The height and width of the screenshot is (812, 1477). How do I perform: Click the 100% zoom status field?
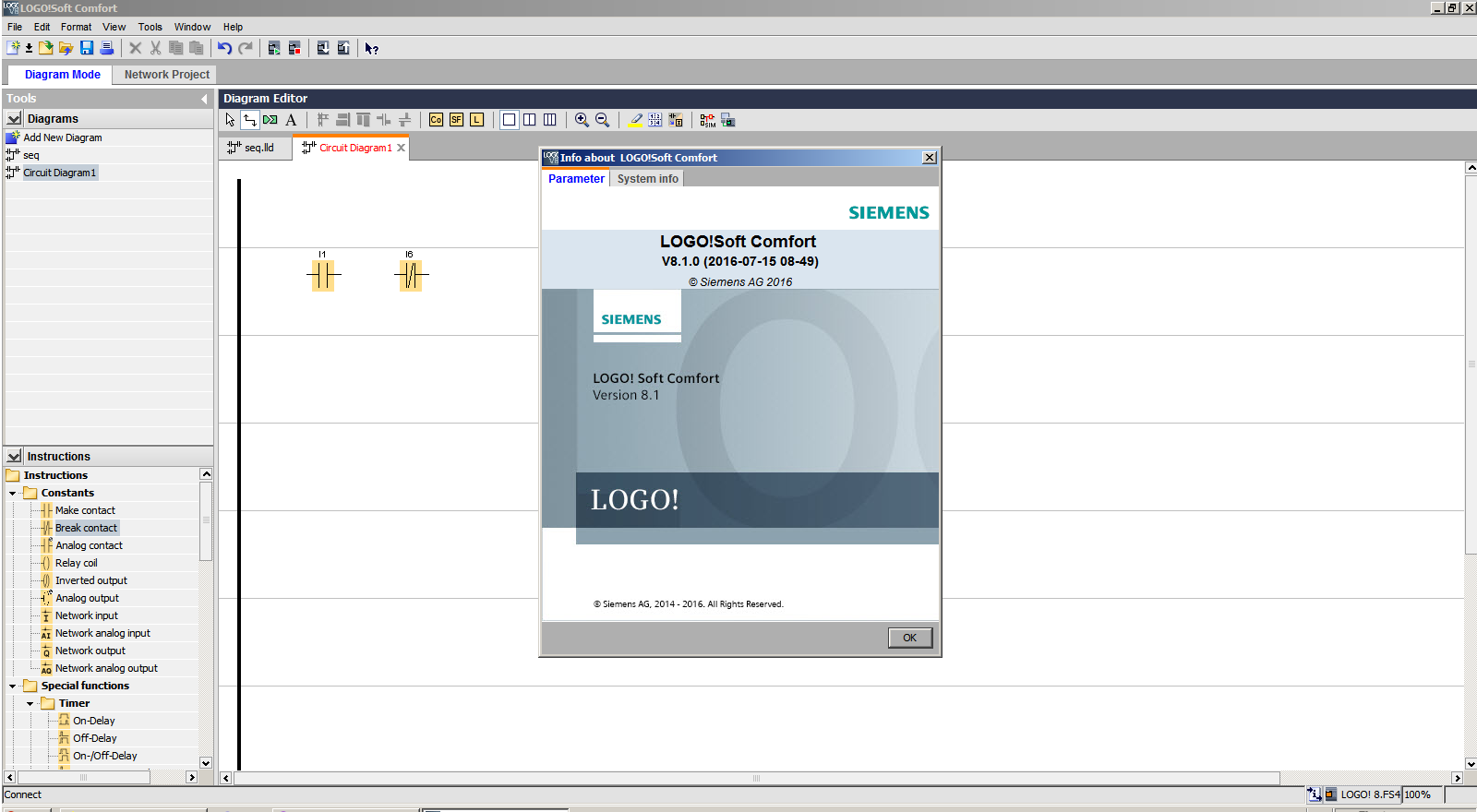1421,794
